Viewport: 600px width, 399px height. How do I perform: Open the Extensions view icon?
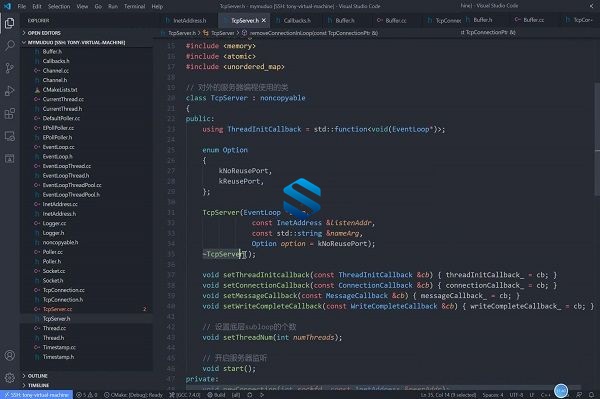pyautogui.click(x=10, y=113)
